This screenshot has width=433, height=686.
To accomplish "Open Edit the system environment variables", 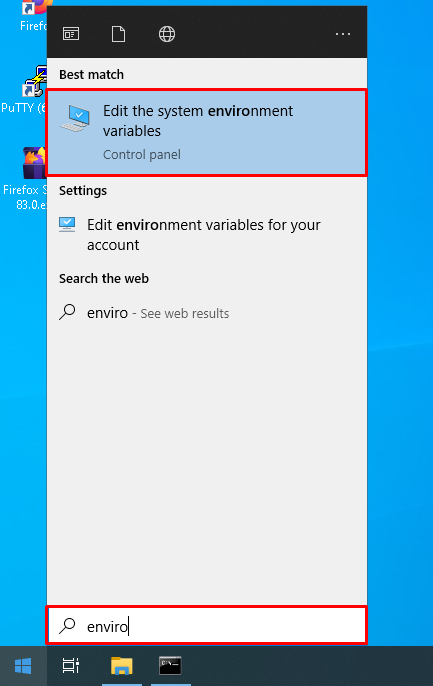I will pyautogui.click(x=207, y=133).
